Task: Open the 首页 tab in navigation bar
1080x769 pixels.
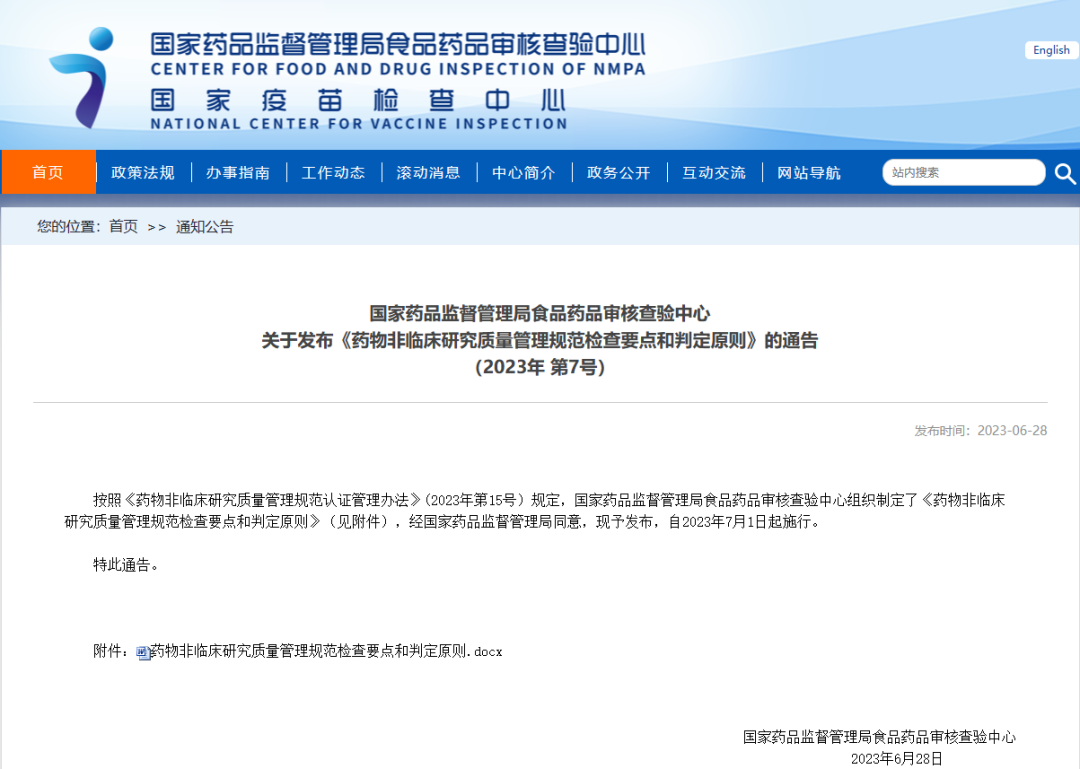Action: tap(48, 172)
